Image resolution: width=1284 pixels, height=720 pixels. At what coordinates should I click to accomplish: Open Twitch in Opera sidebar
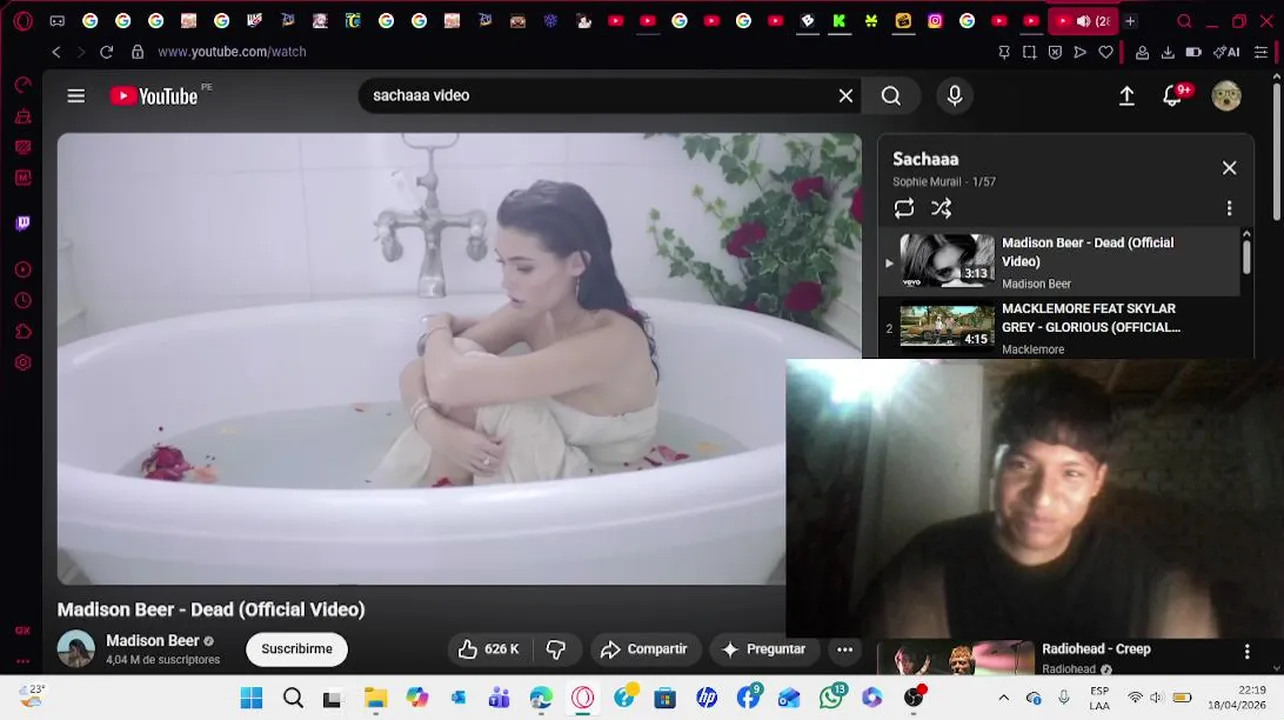[x=23, y=223]
